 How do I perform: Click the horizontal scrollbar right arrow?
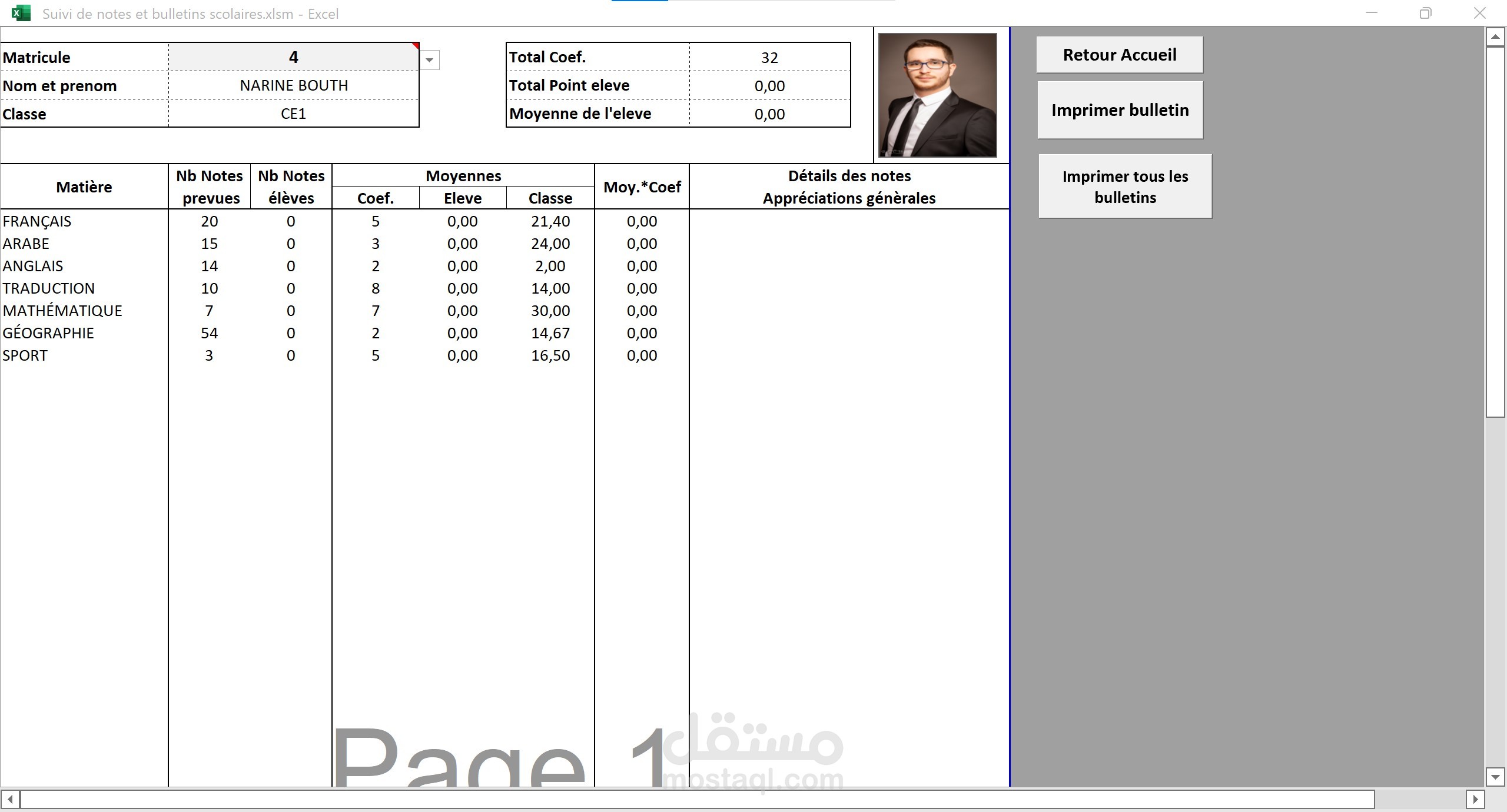(x=1475, y=799)
